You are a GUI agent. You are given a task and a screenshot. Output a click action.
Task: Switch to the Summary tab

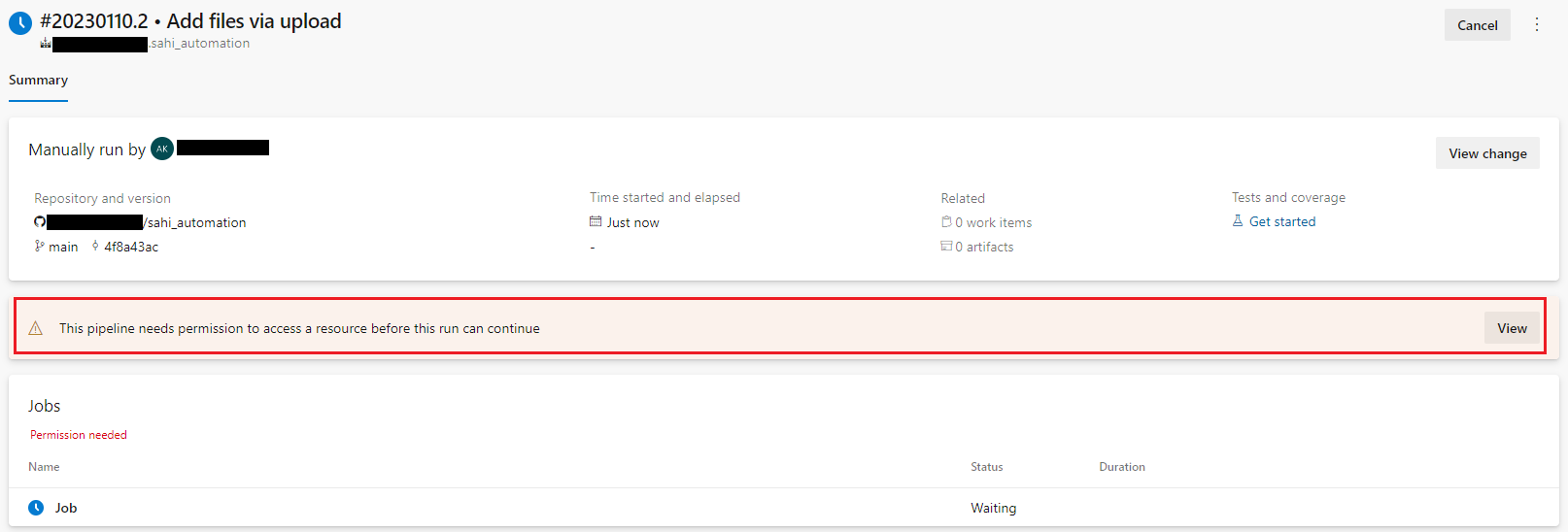tap(38, 81)
